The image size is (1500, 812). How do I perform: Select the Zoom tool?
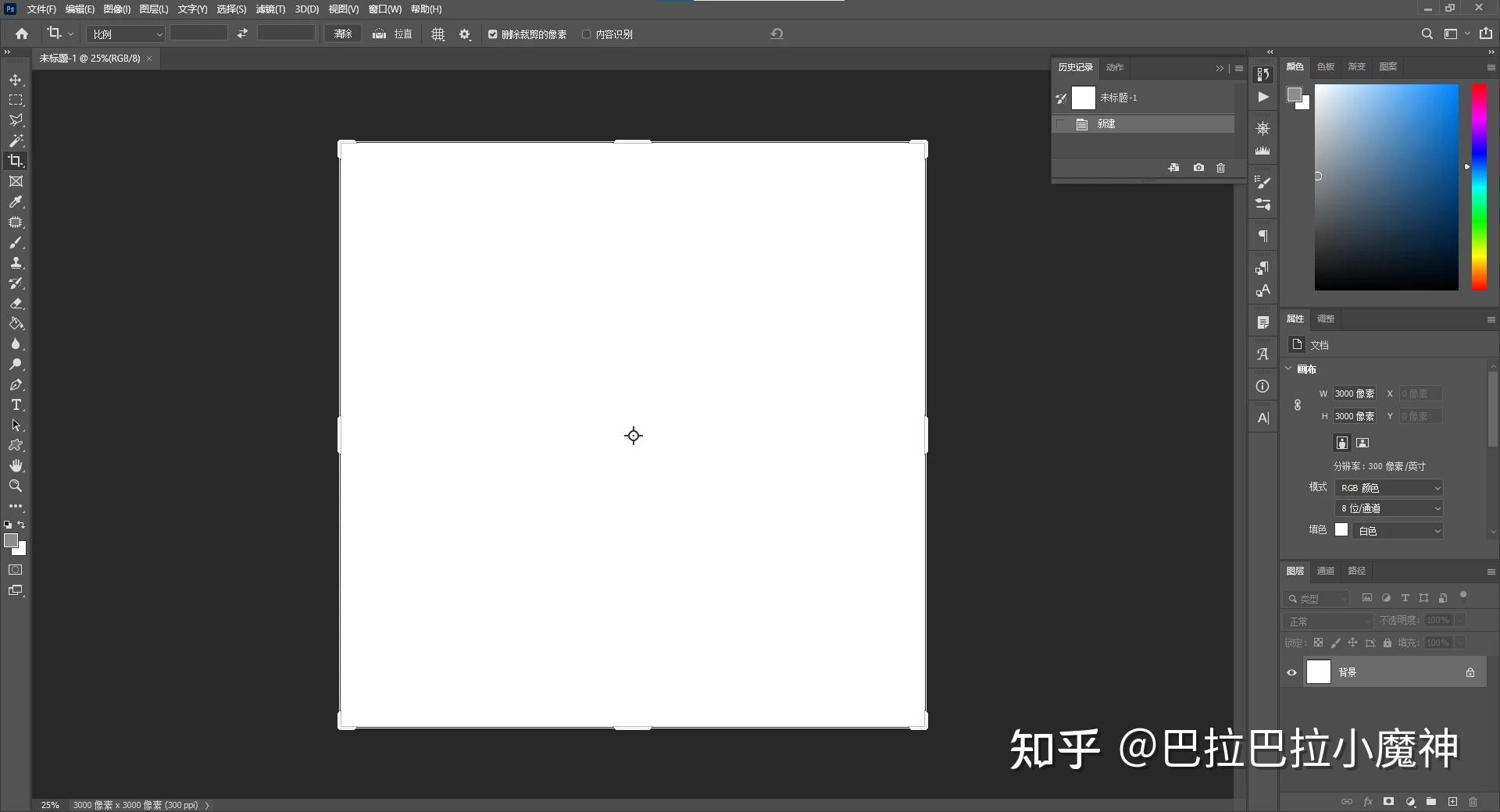point(16,486)
